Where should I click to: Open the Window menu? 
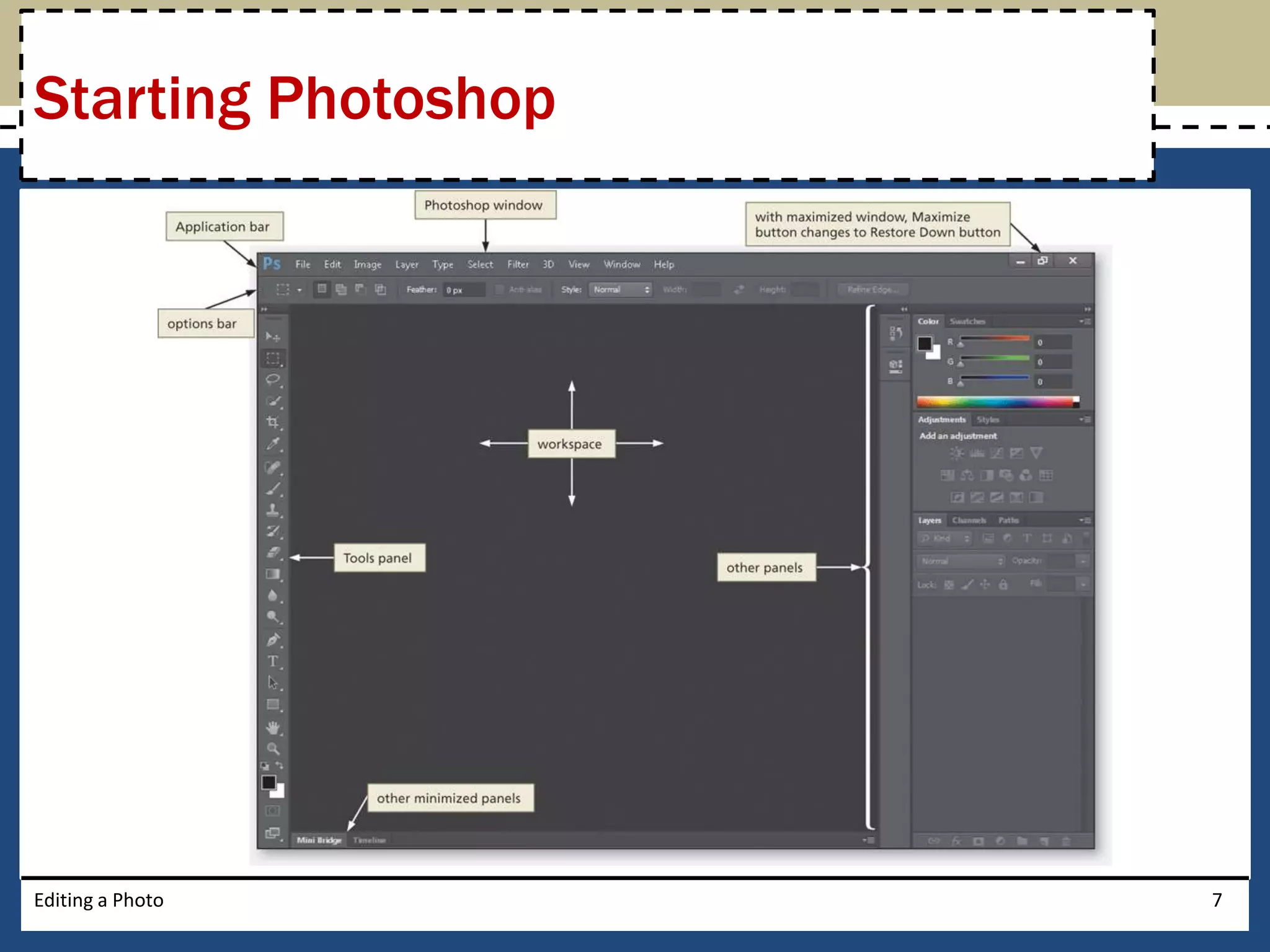point(622,265)
